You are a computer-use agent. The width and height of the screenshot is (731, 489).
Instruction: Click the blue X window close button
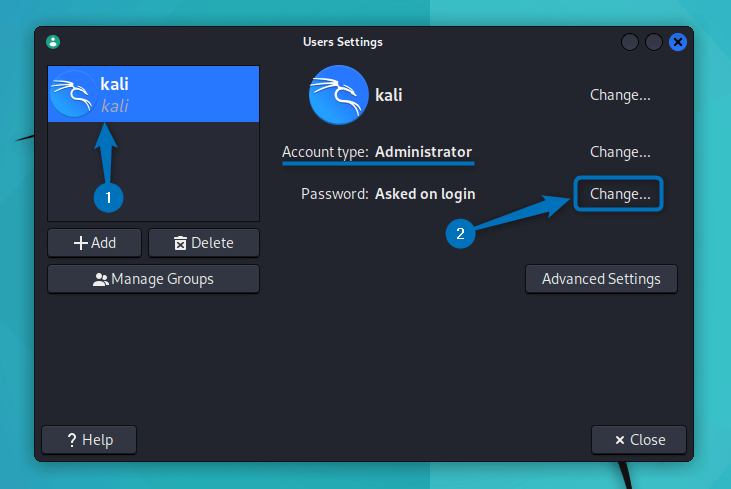click(677, 42)
